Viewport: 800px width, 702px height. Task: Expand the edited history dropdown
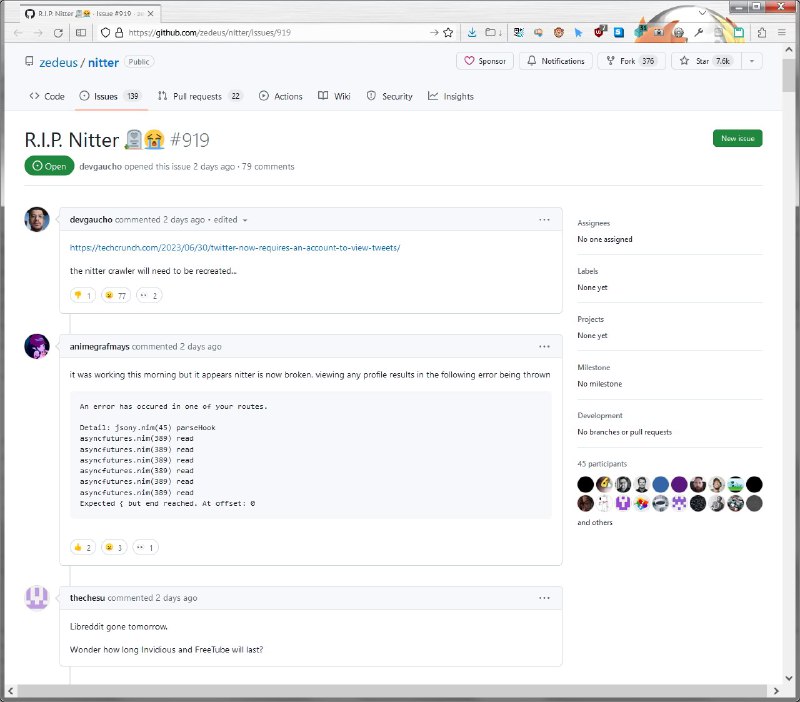point(230,220)
